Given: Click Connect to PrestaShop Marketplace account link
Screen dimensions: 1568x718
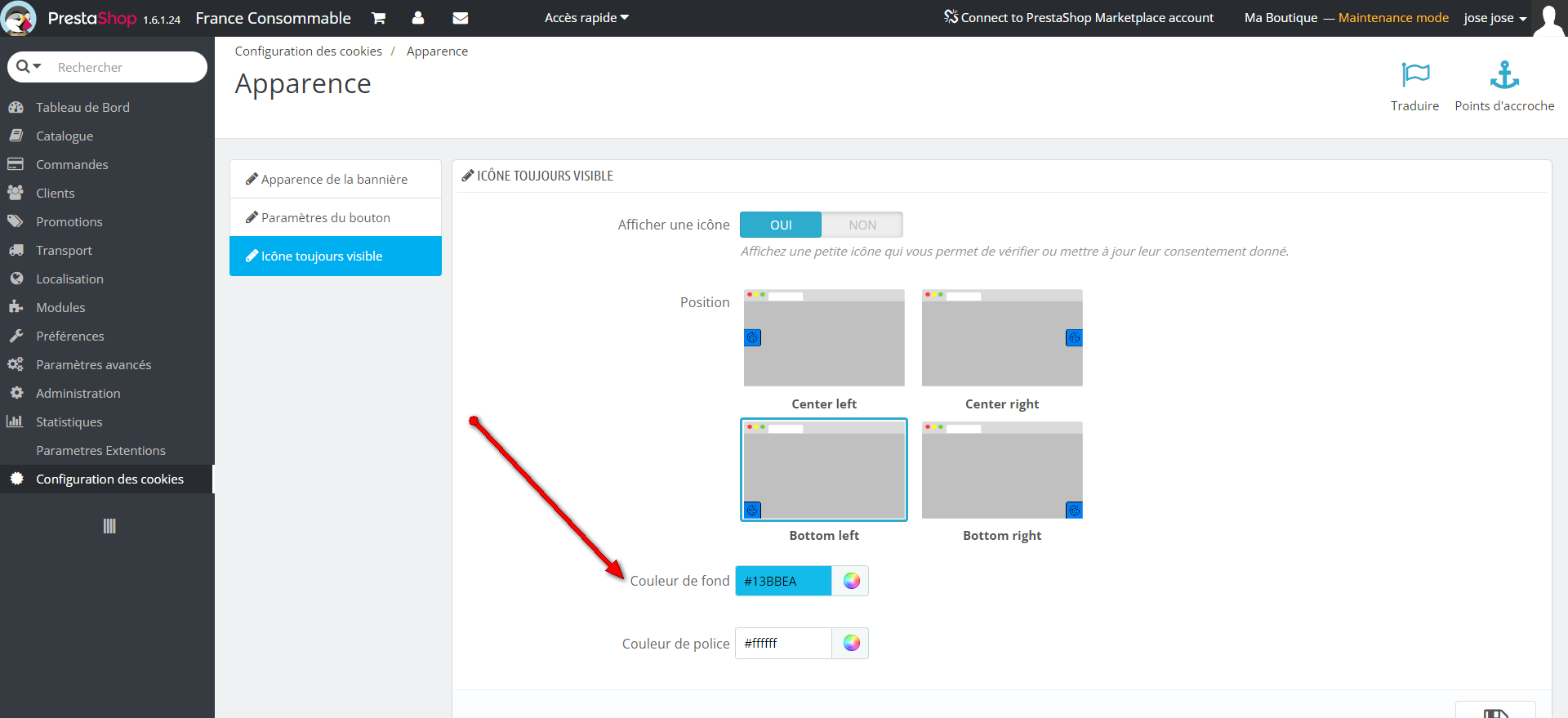Looking at the screenshot, I should pyautogui.click(x=1087, y=18).
